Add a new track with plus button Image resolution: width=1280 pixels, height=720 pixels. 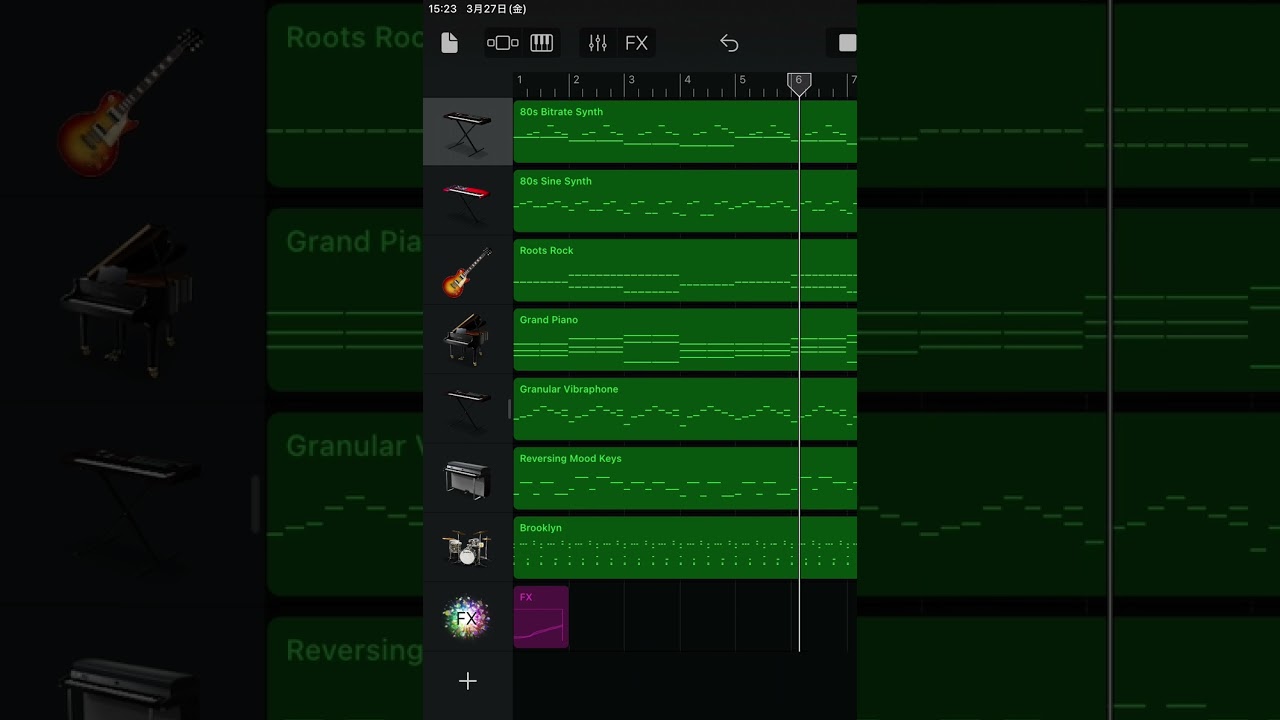click(x=467, y=681)
